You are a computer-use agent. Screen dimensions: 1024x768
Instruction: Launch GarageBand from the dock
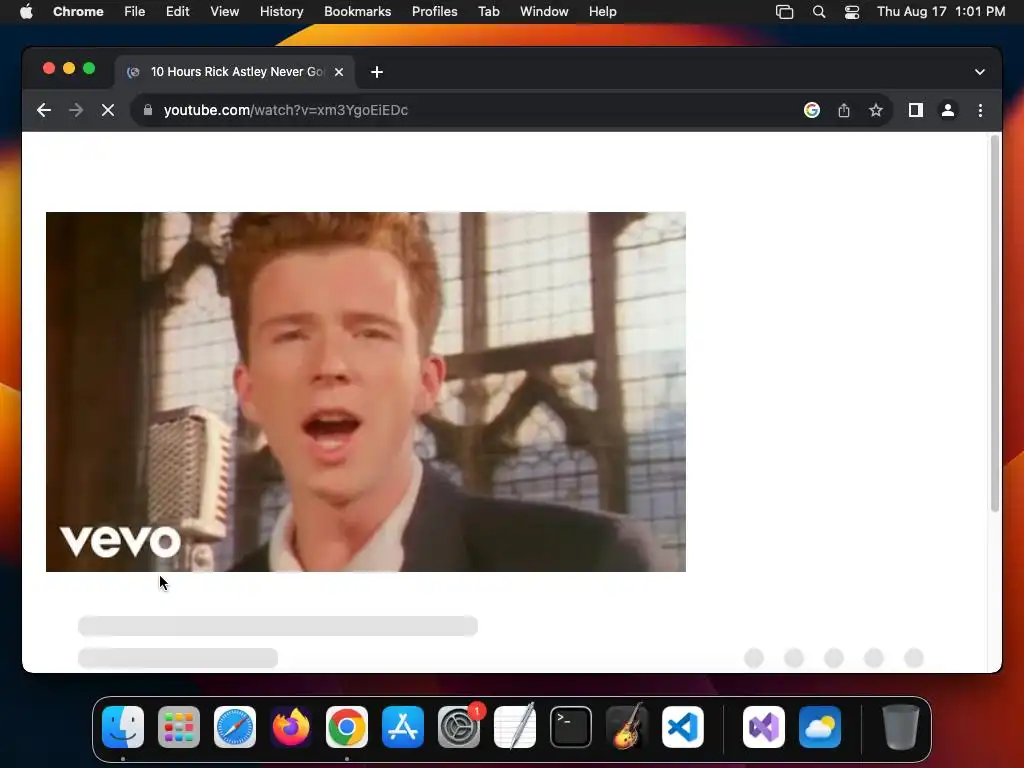click(x=627, y=727)
